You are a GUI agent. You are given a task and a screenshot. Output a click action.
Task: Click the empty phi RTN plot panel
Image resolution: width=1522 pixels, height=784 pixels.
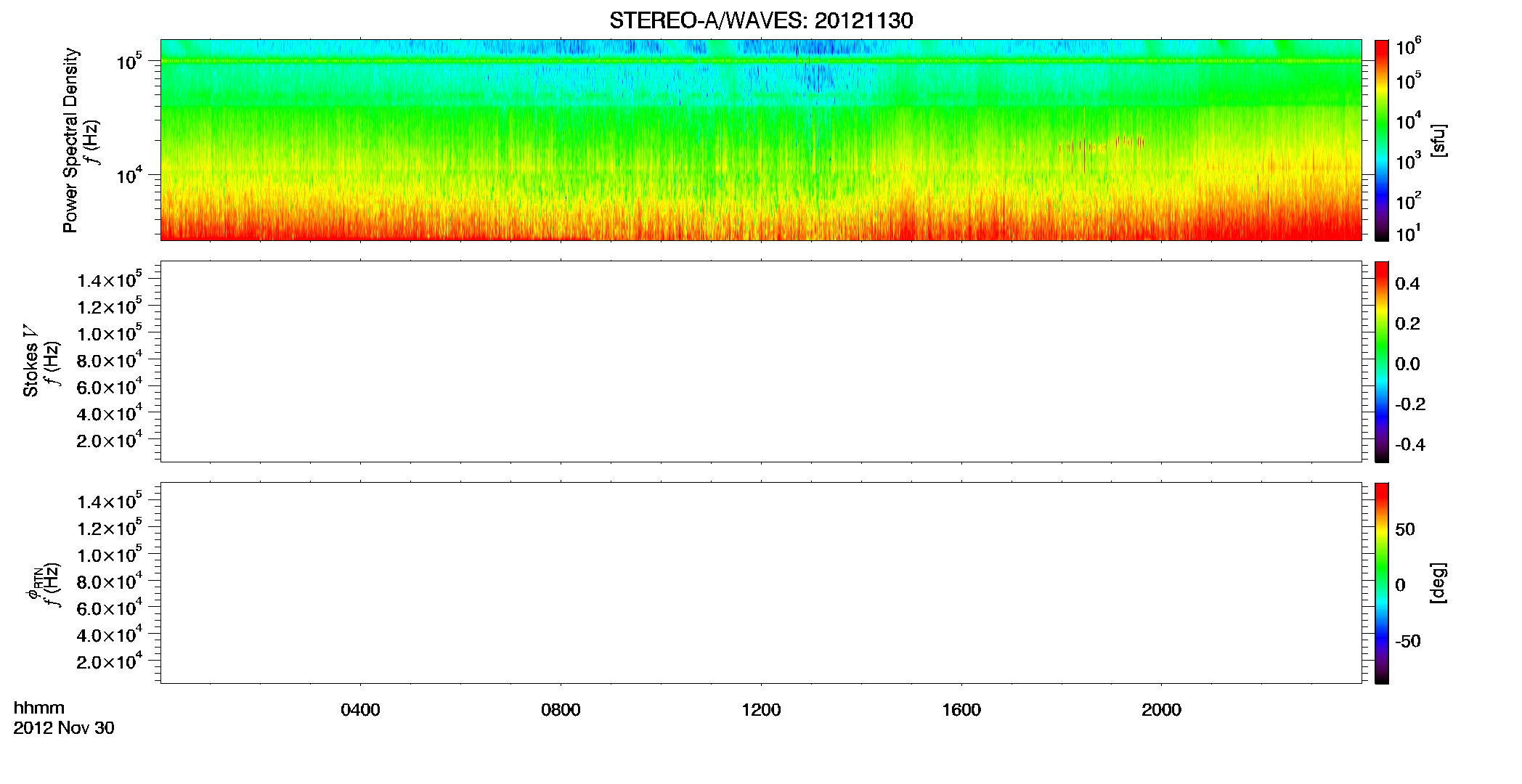tap(761, 583)
